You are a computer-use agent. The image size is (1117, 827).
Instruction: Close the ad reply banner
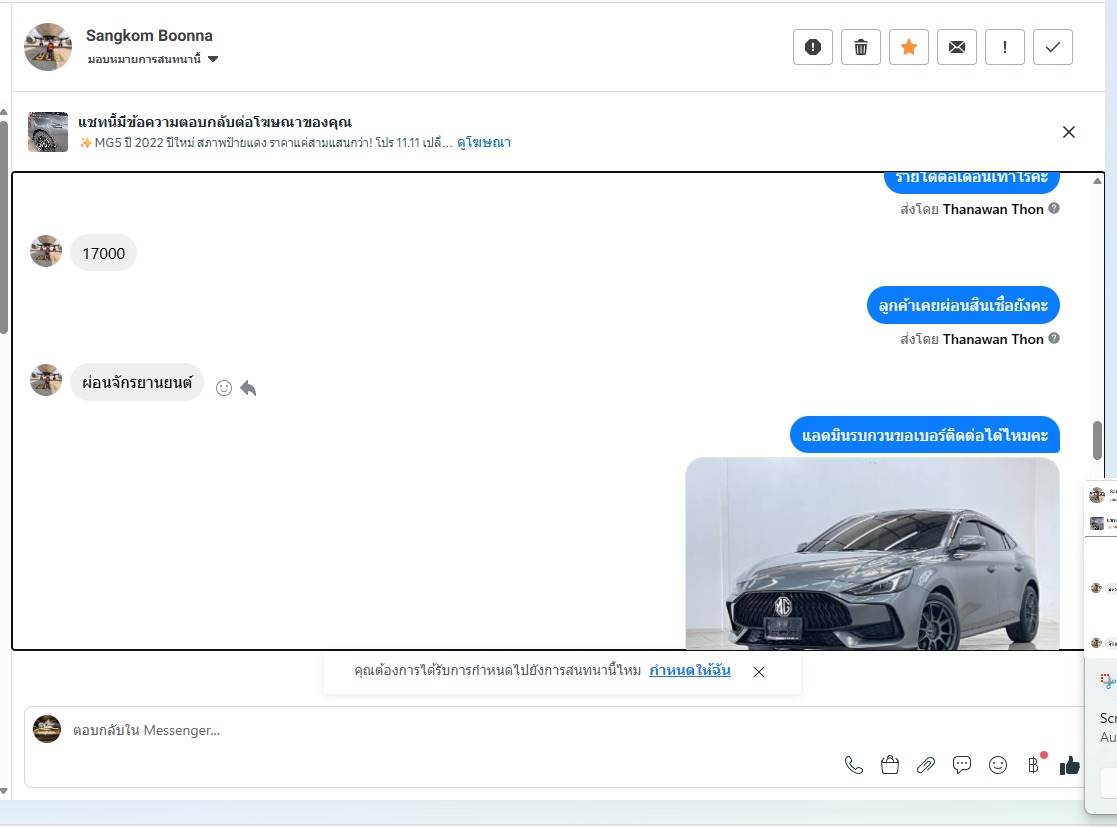(x=1069, y=132)
